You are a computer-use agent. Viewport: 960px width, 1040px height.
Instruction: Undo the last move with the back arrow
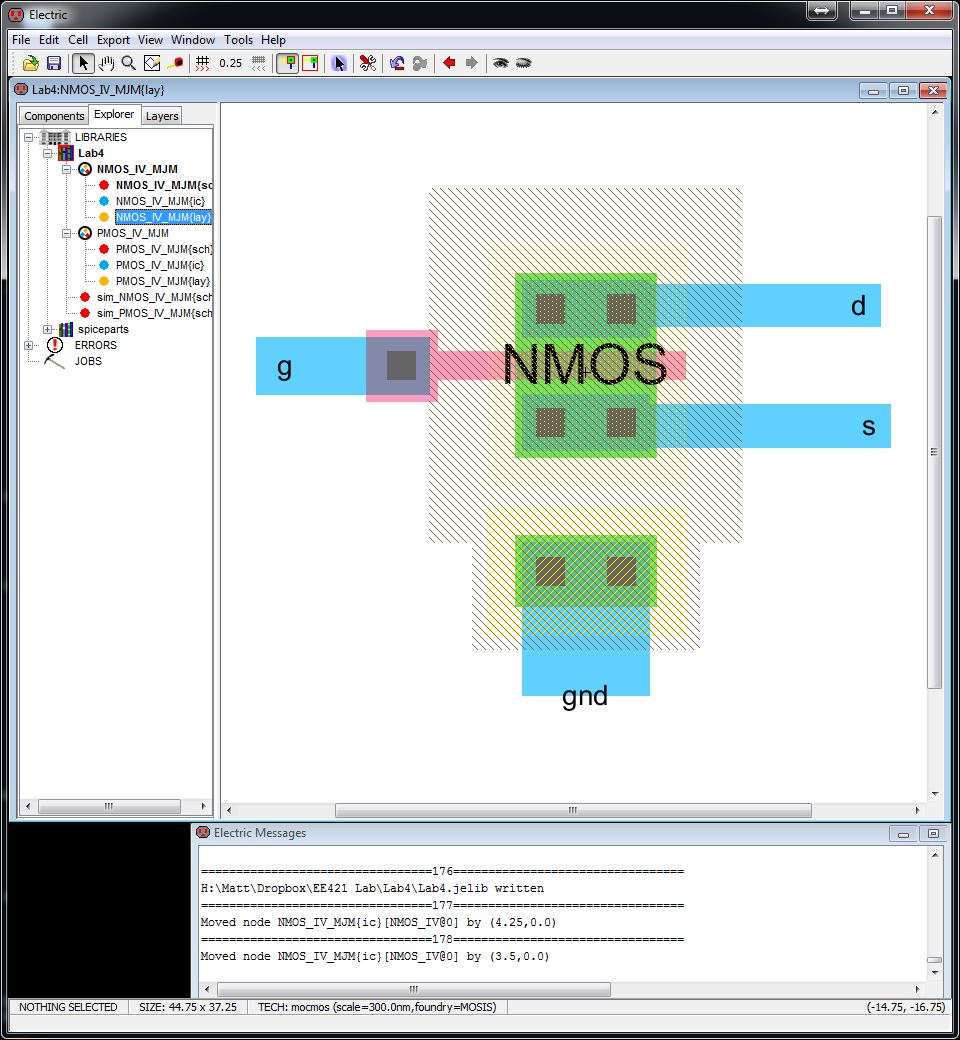point(447,62)
